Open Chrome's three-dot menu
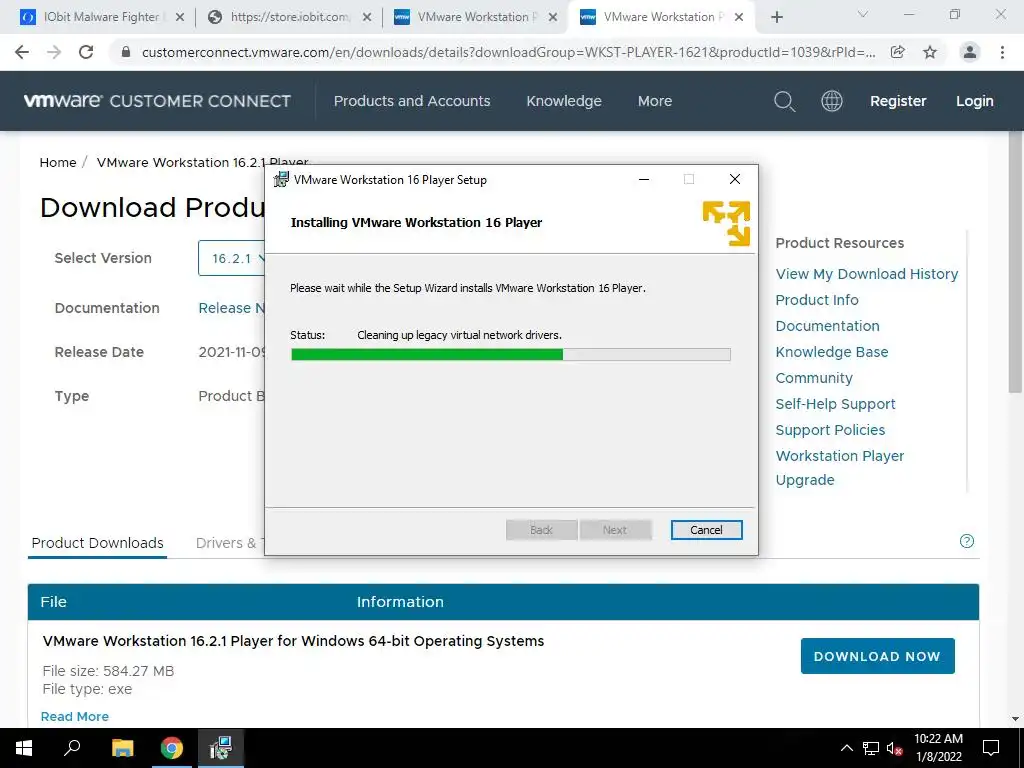 [x=1002, y=52]
